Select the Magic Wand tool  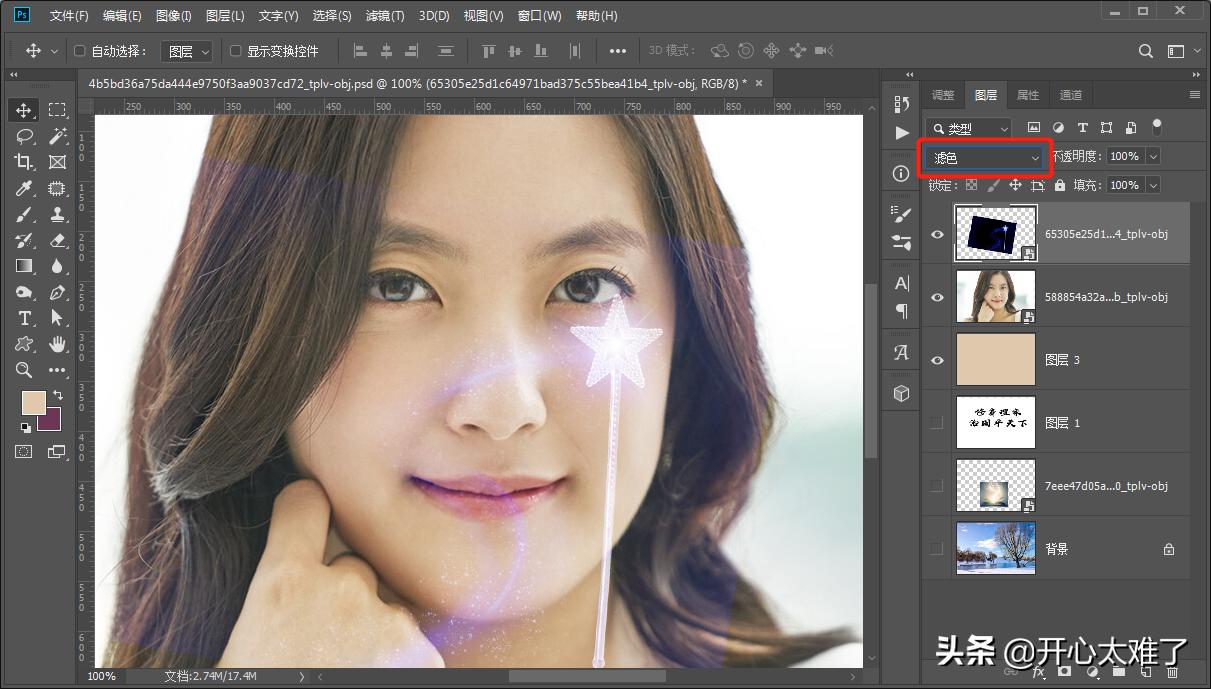pyautogui.click(x=57, y=136)
